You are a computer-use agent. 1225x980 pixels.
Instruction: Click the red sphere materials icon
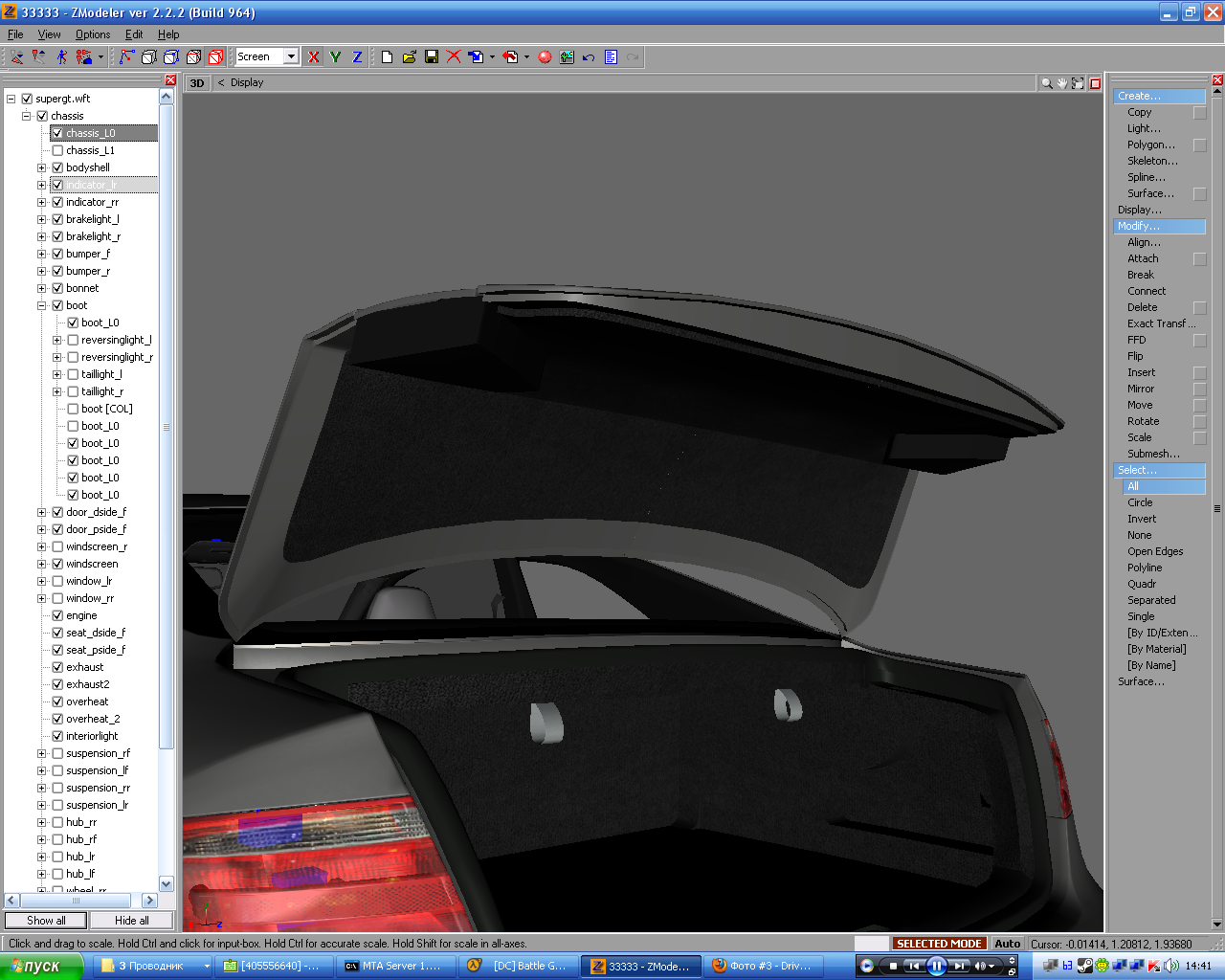(x=545, y=57)
